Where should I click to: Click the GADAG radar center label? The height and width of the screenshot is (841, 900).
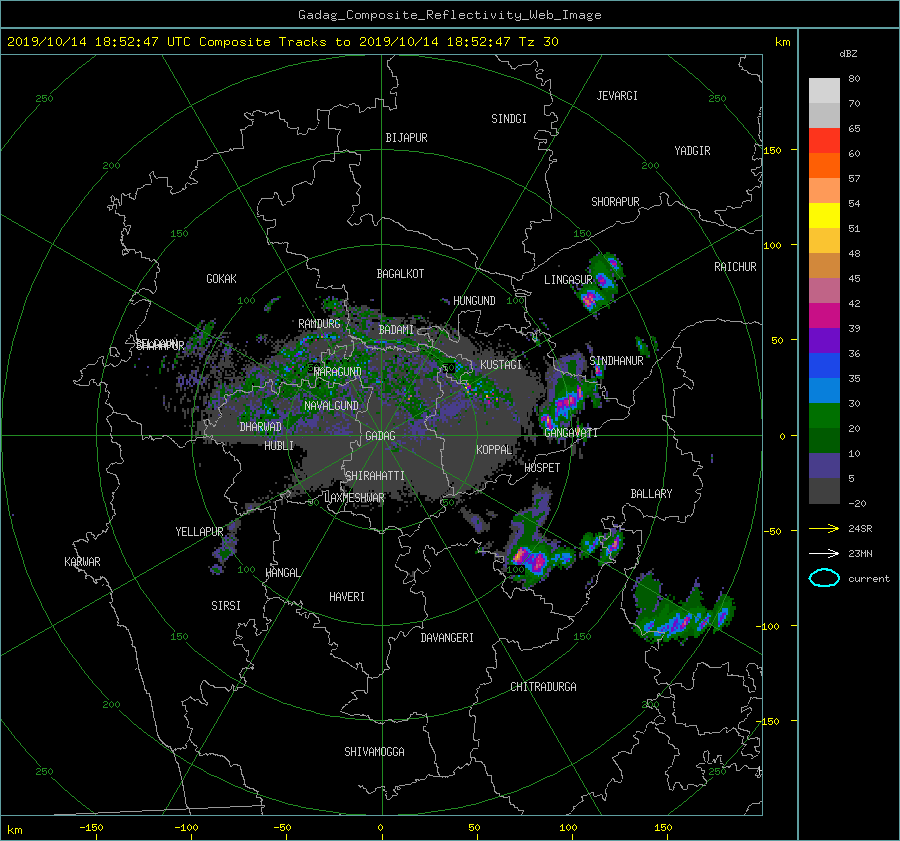click(x=380, y=436)
